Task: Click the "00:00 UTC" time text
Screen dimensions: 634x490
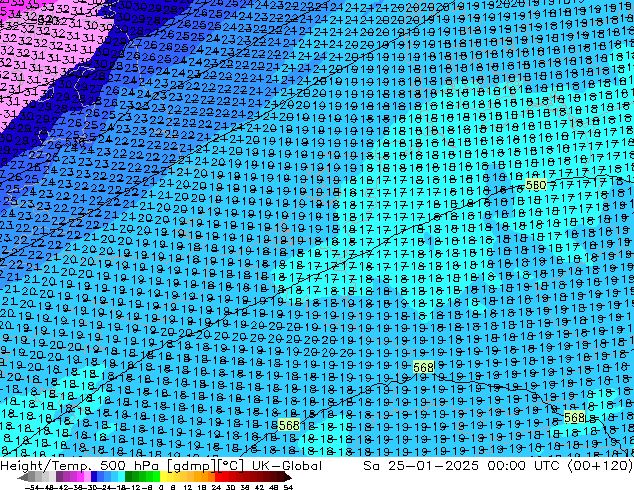Action: tap(523, 466)
